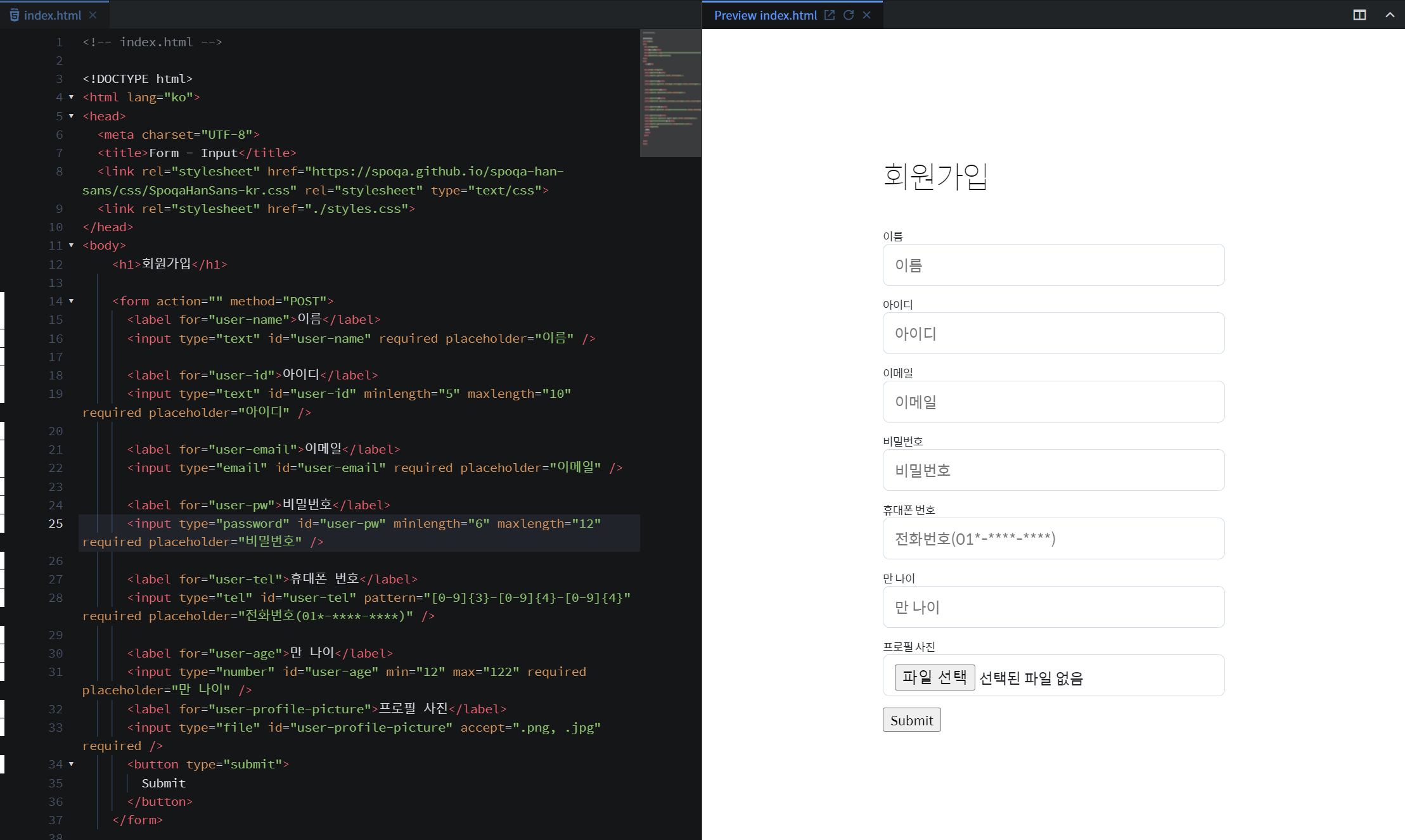1405x840 pixels.
Task: Collapse the button tag fold on line 34
Action: point(71,765)
